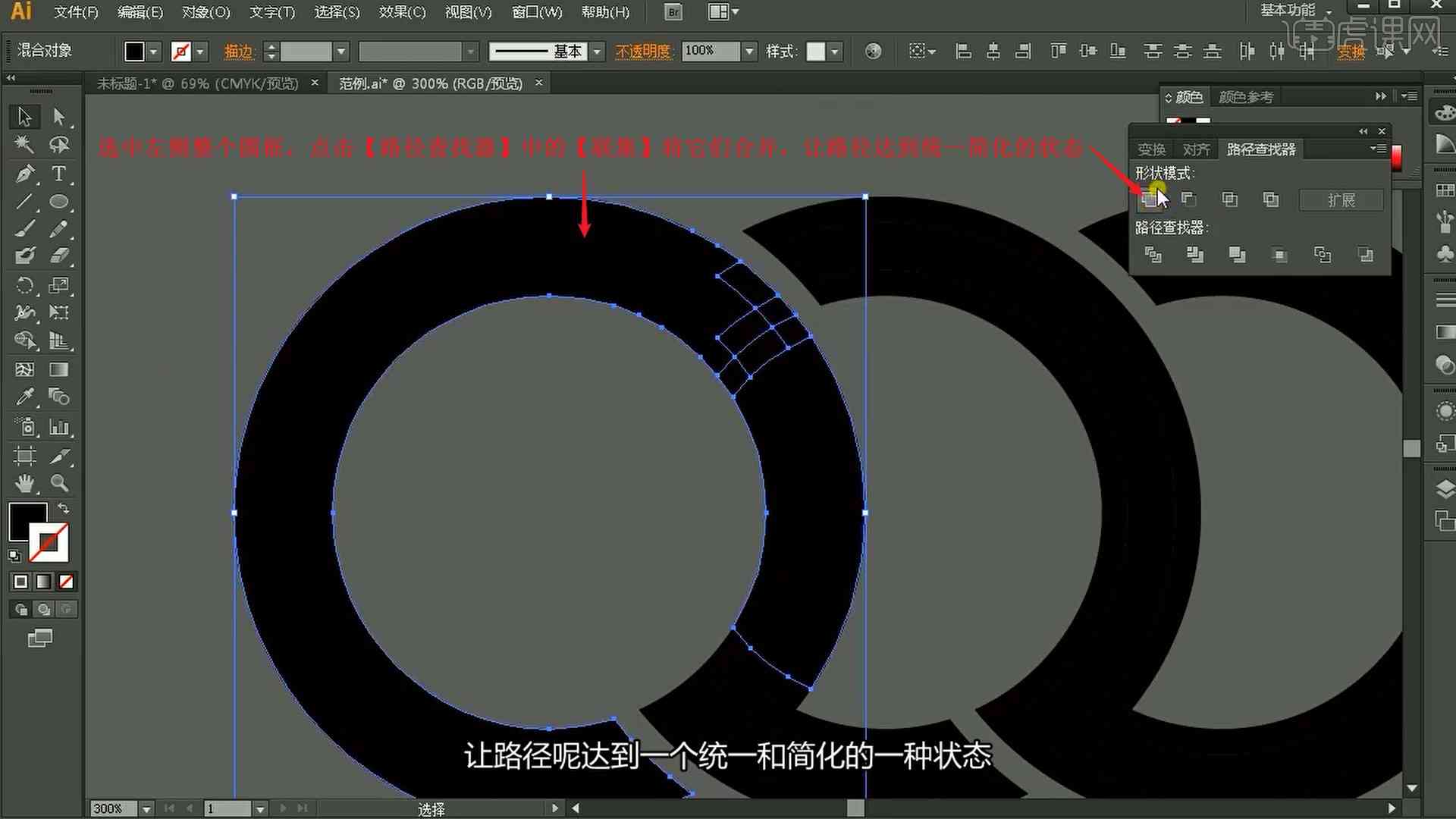
Task: Open artboard navigation dropdown
Action: (260, 809)
